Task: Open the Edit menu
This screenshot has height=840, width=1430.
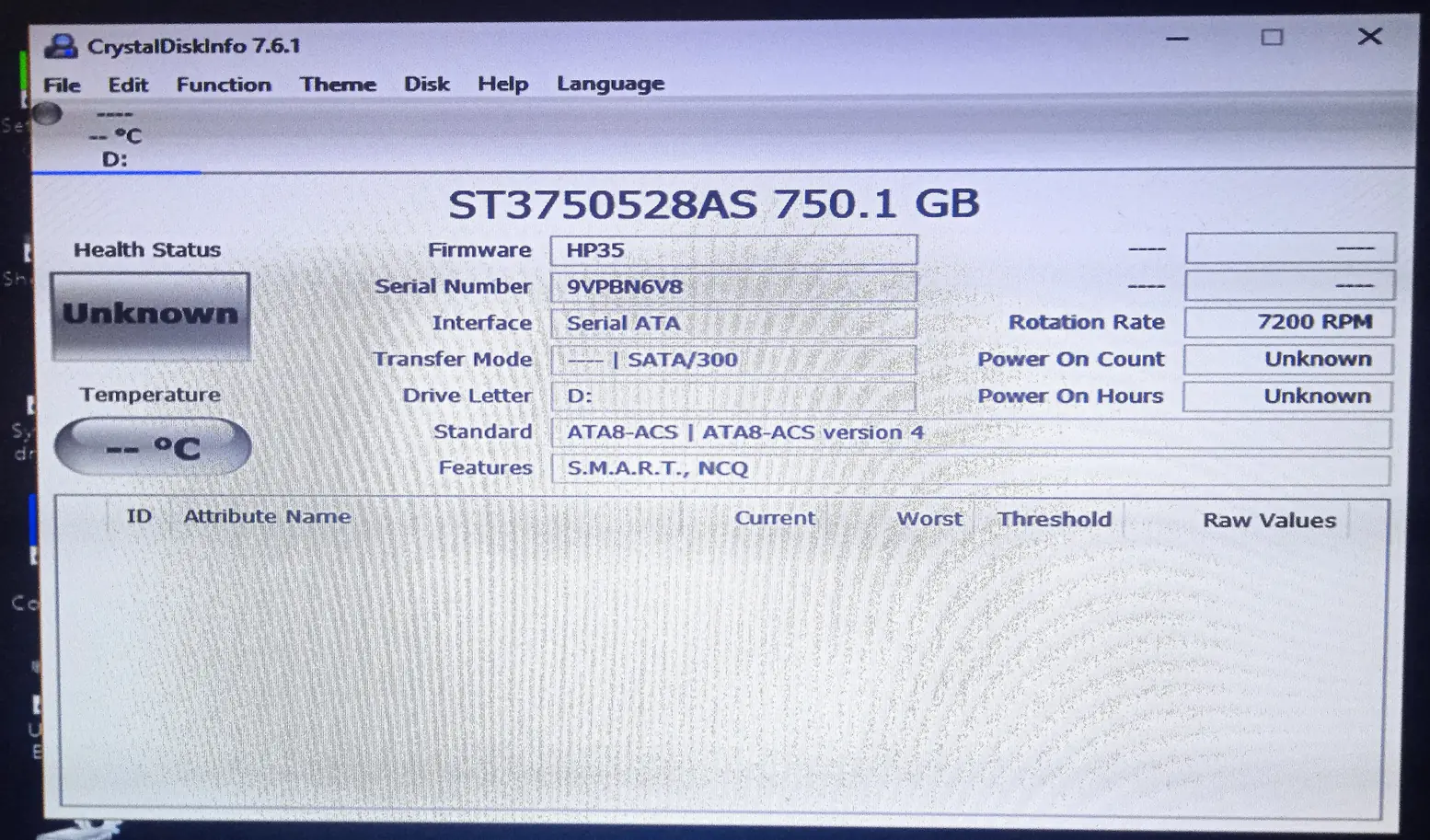Action: tap(128, 85)
